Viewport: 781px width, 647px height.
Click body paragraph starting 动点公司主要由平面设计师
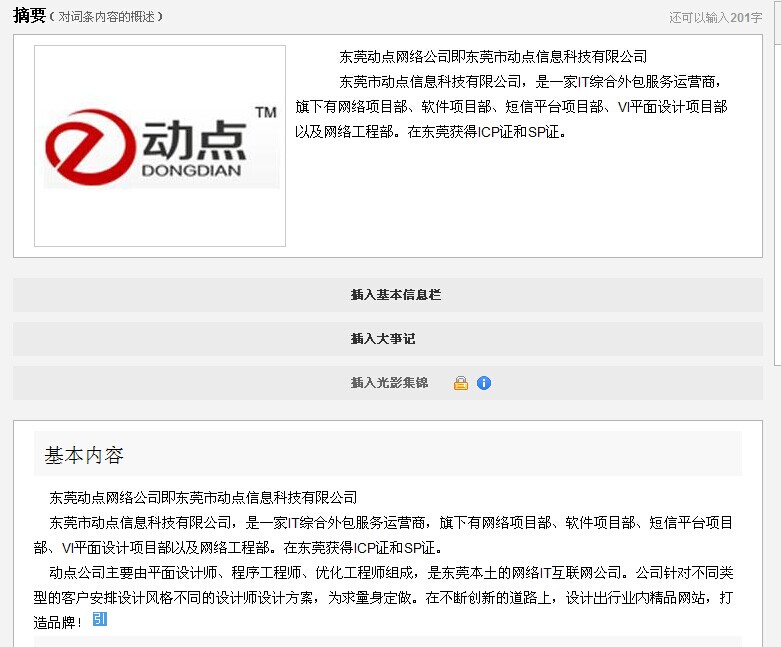click(x=383, y=597)
